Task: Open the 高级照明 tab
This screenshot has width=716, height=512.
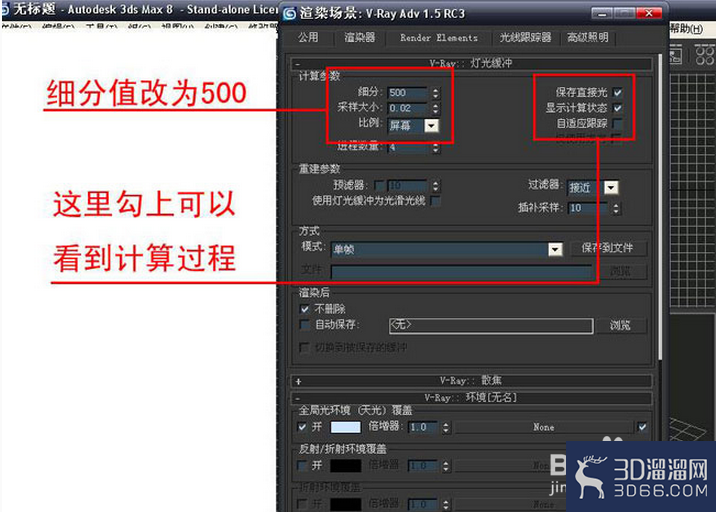Action: [588, 37]
